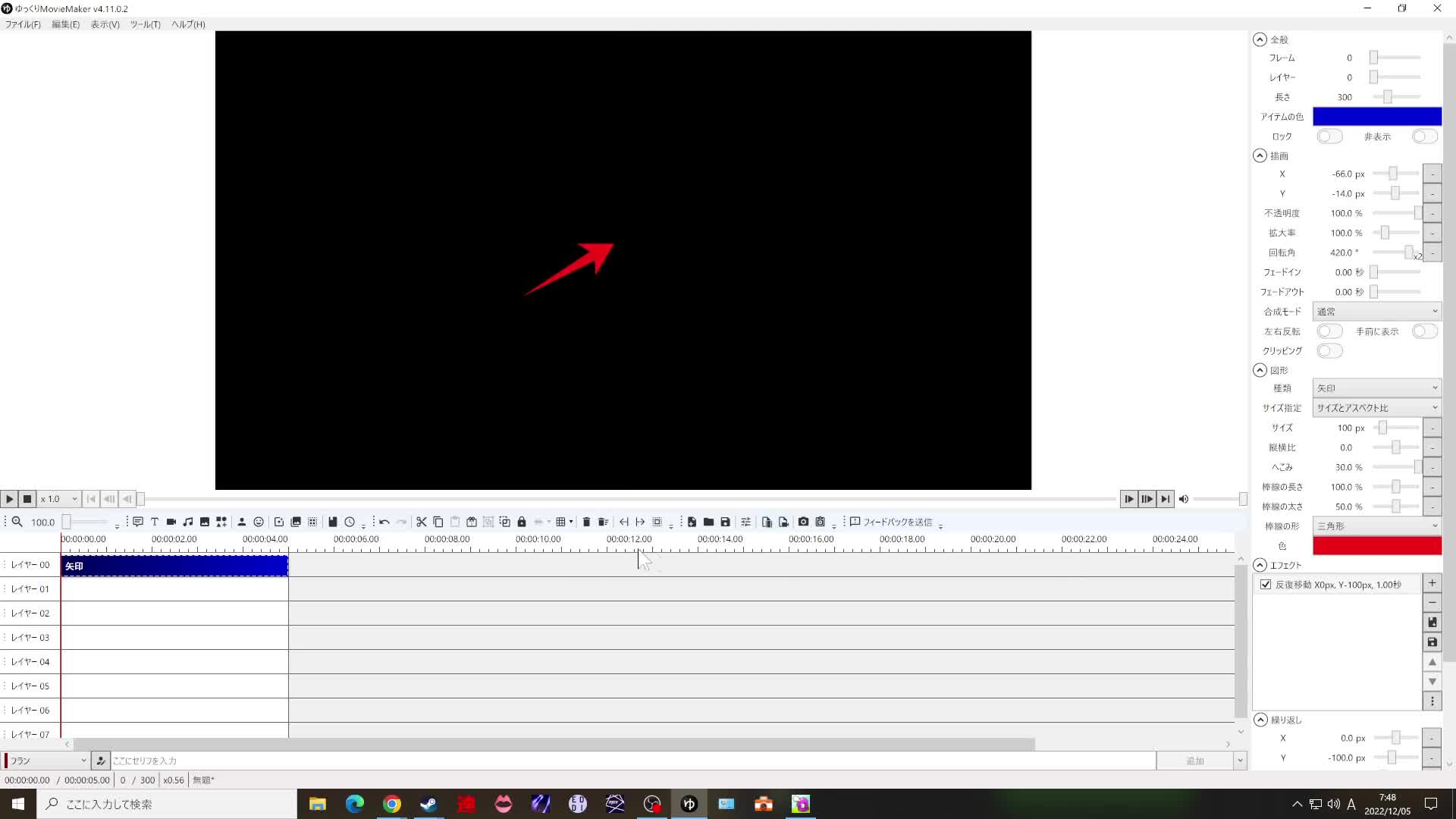The height and width of the screenshot is (819, 1456).
Task: Open the ファイル(F) menu
Action: coord(23,24)
